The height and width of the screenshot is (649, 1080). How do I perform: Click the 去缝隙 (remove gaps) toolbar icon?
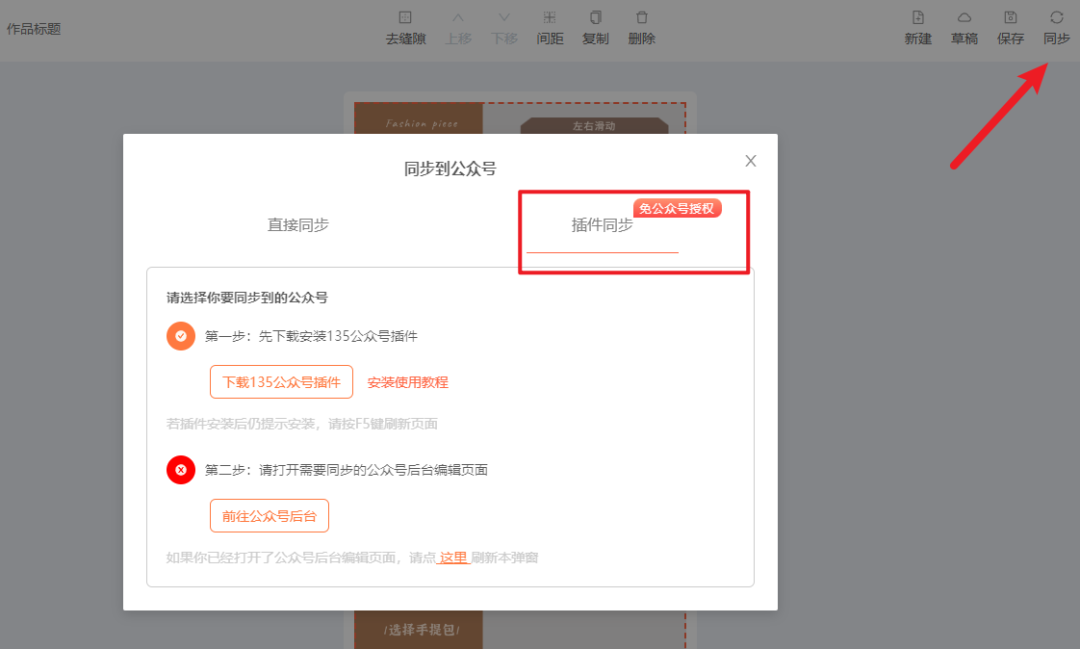405,18
